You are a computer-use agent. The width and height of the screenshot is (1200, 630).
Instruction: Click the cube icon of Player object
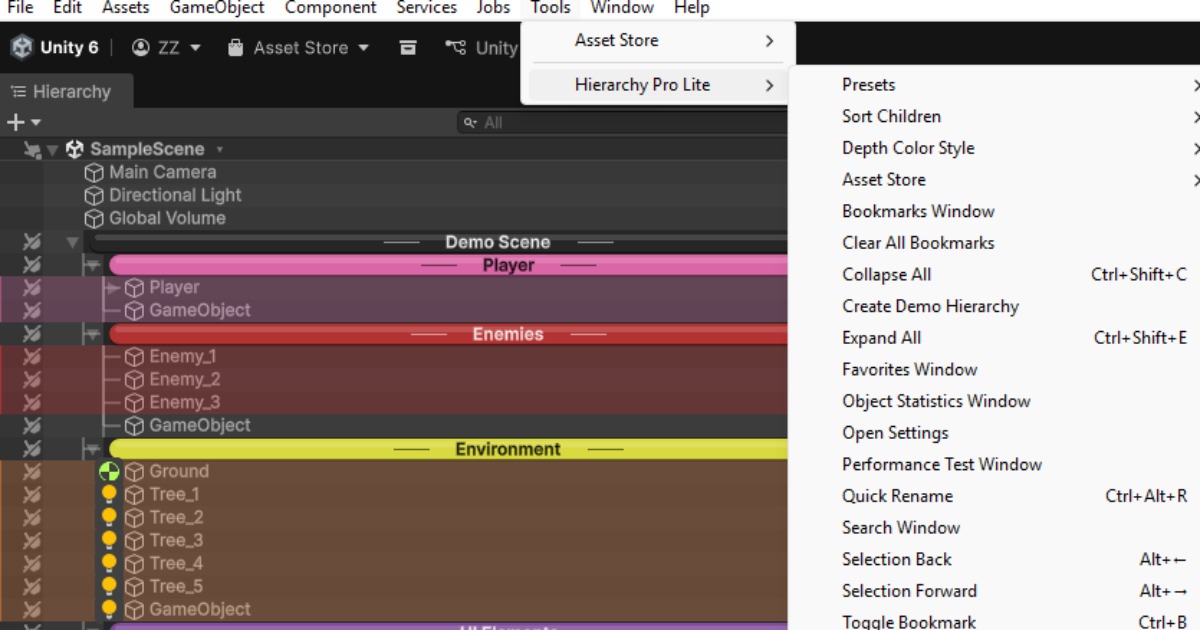134,287
